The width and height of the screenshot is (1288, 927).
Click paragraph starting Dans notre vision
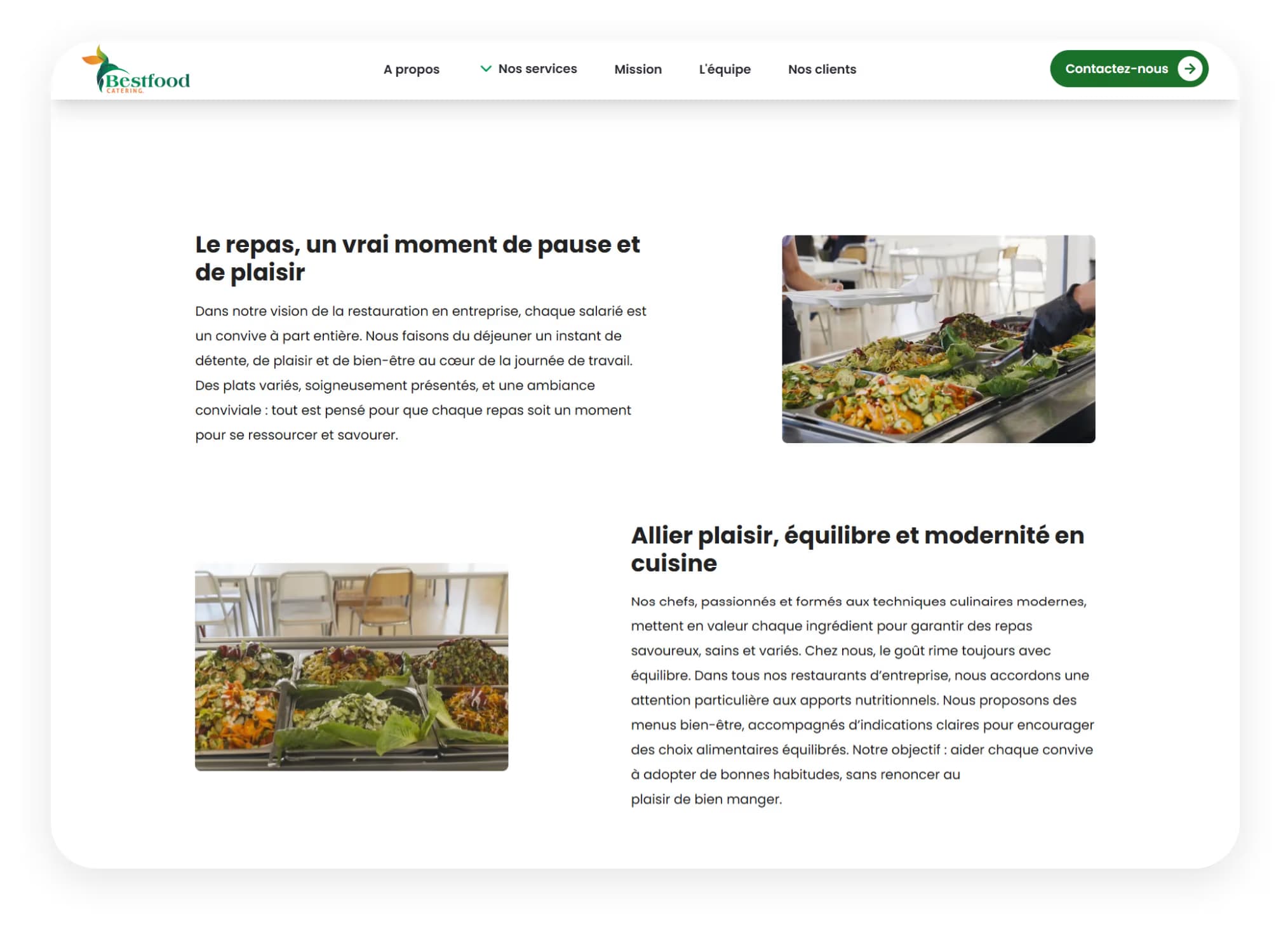420,373
